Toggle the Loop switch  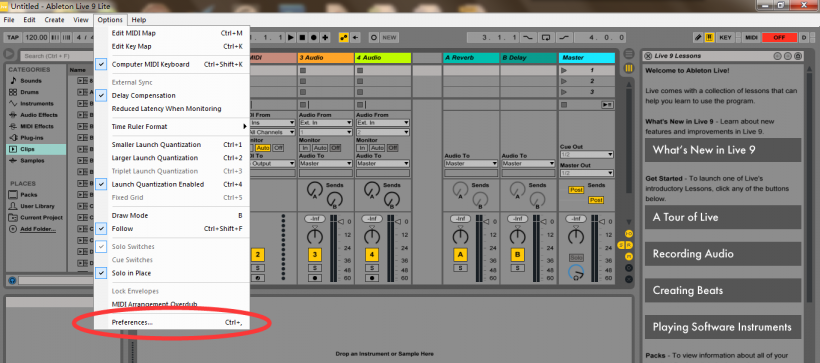546,38
